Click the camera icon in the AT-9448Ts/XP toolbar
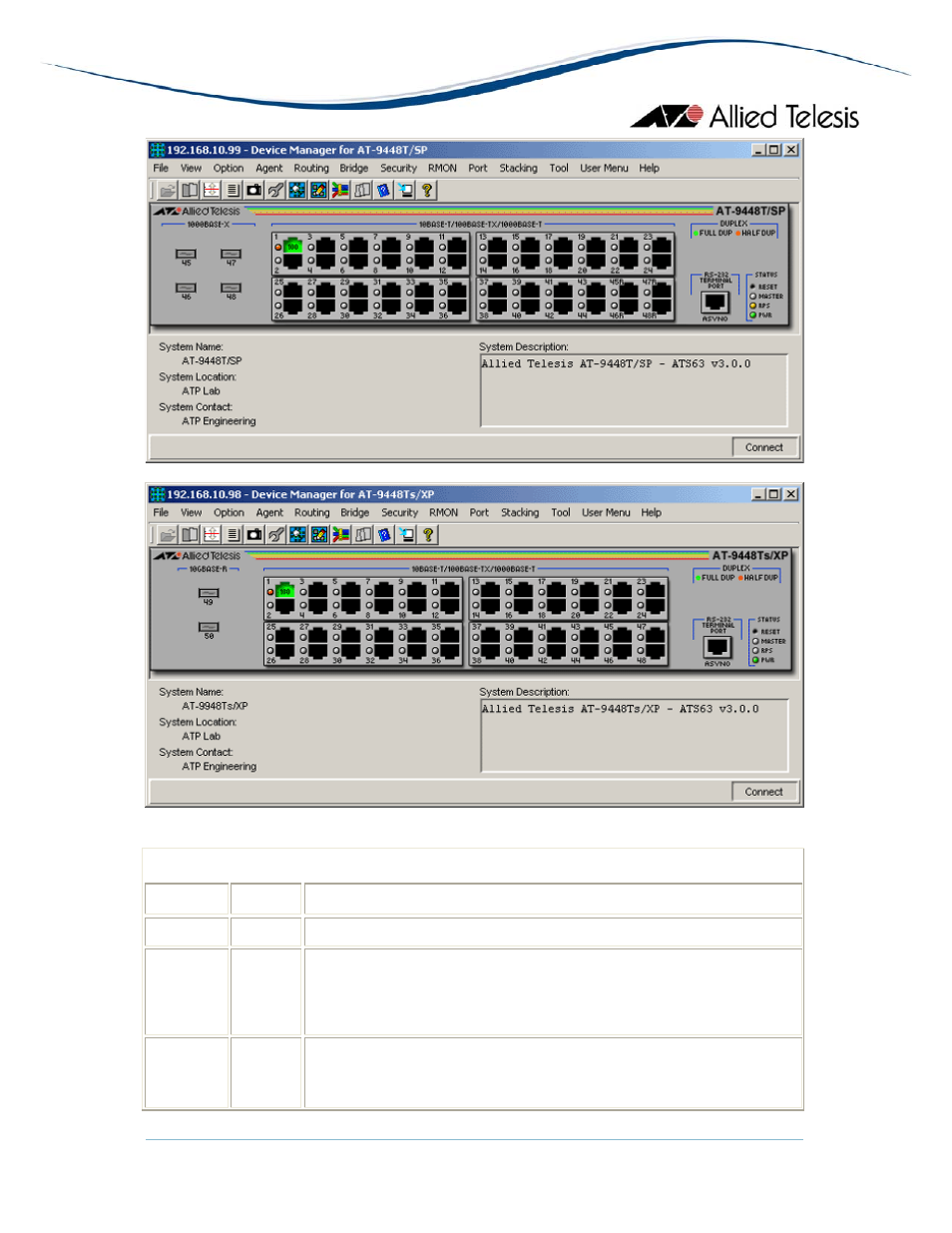The height and width of the screenshot is (1233, 952). click(x=254, y=534)
